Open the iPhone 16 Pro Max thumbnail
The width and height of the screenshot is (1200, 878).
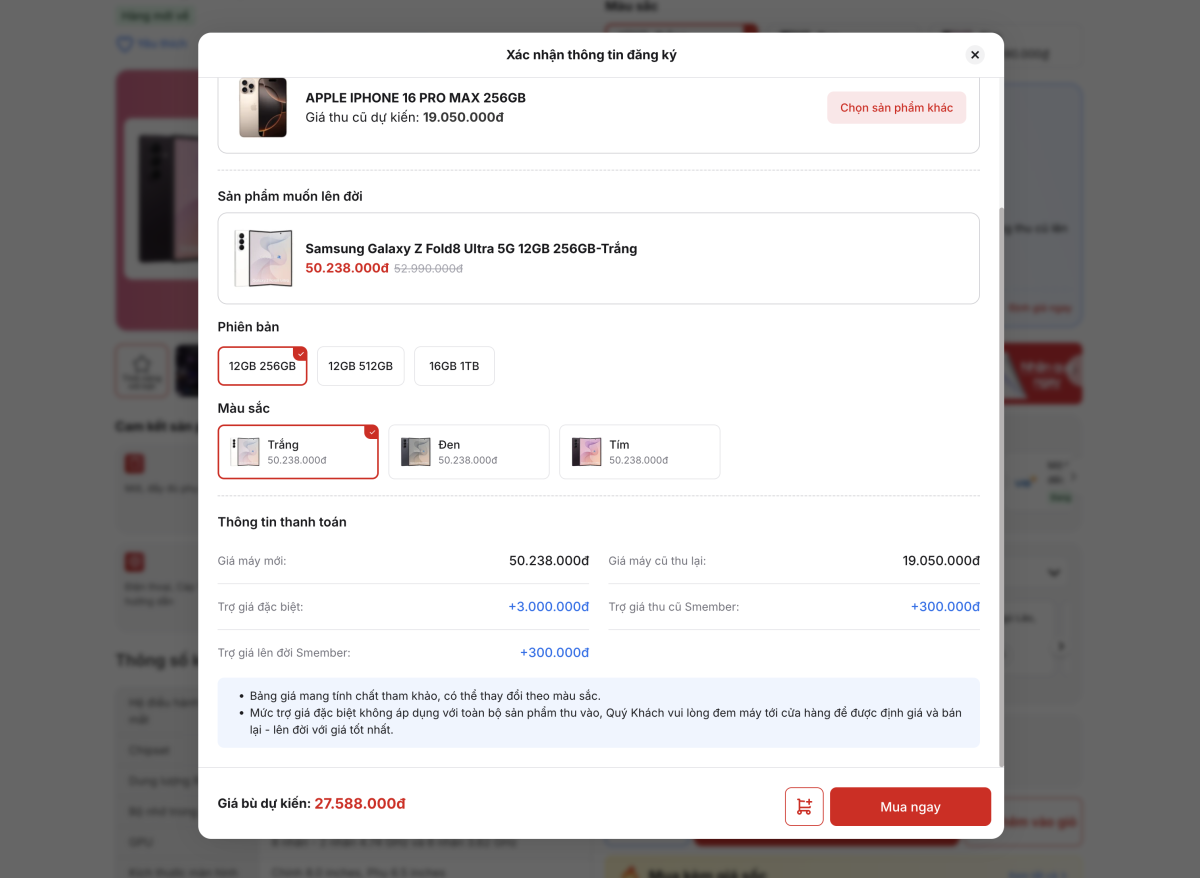click(x=263, y=108)
